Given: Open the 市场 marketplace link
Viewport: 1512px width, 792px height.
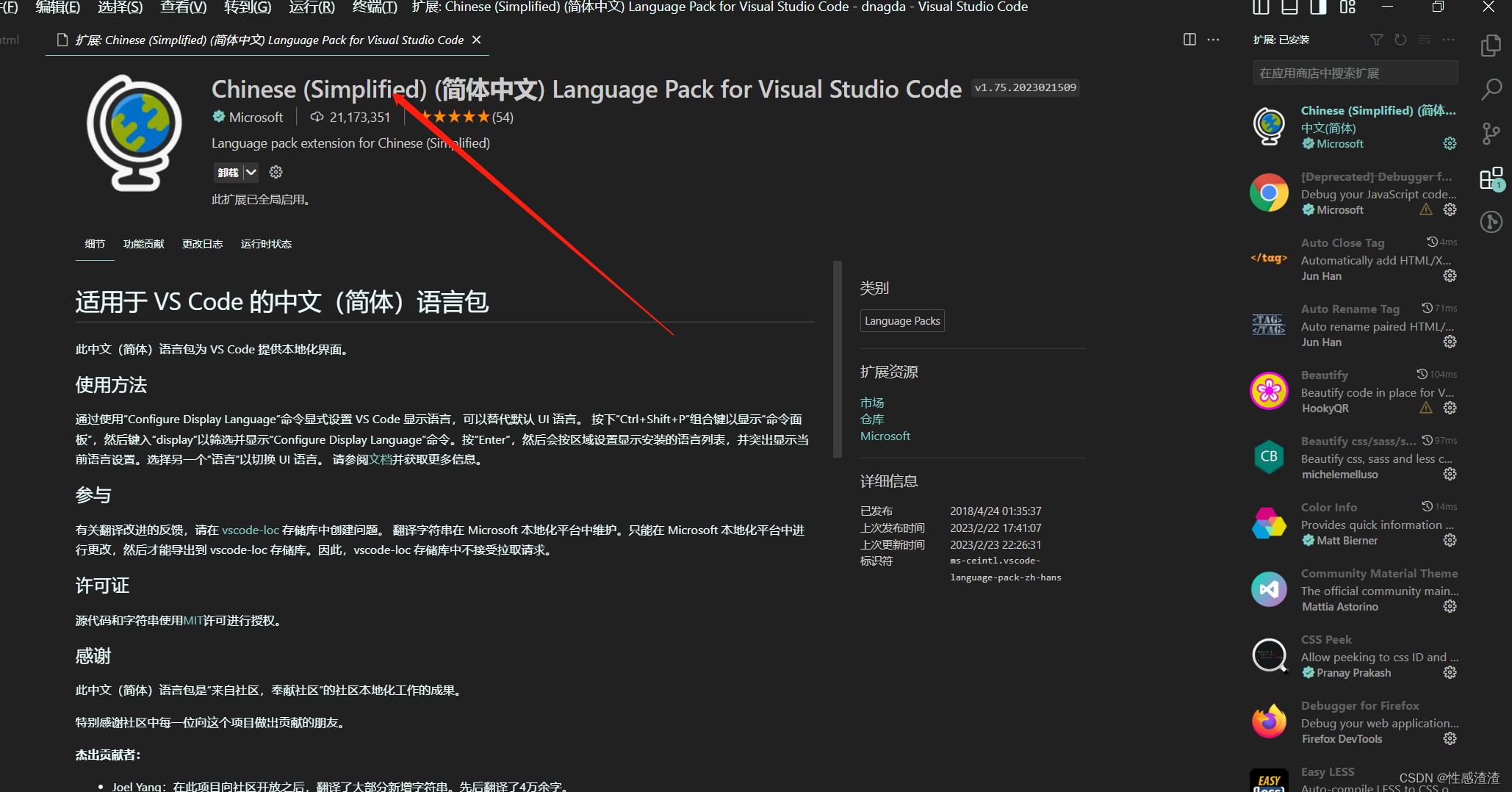Looking at the screenshot, I should point(872,403).
